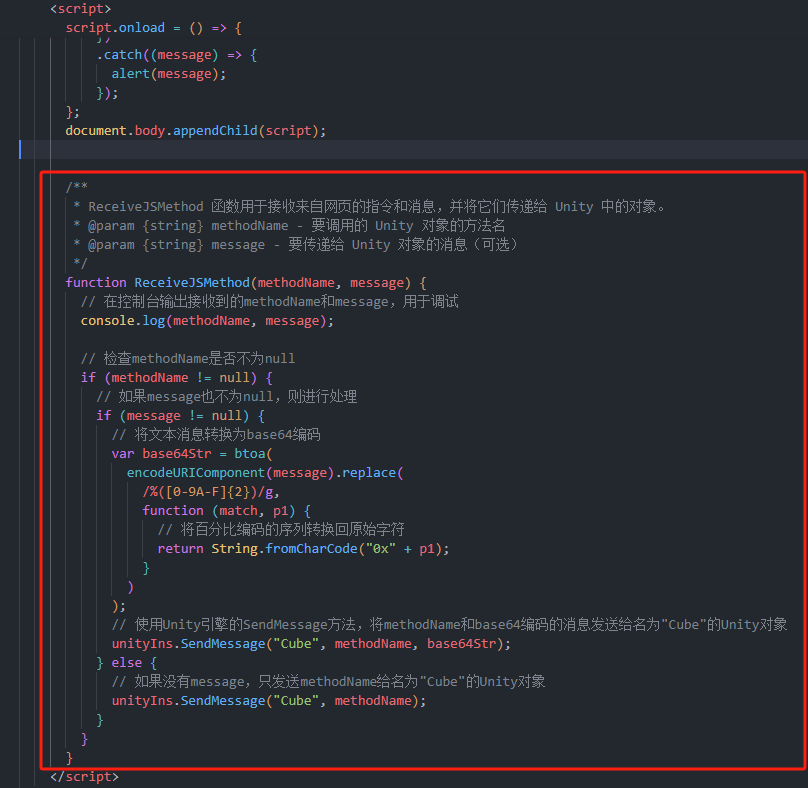This screenshot has height=788, width=808.
Task: Click the 'if (message != null) {' line
Action: click(x=180, y=416)
